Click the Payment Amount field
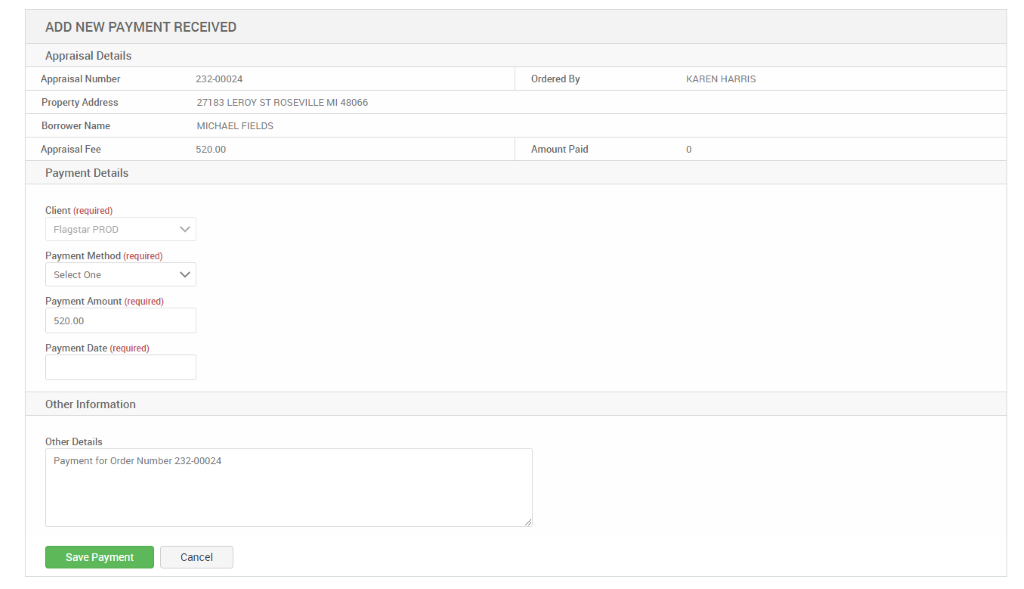This screenshot has height=589, width=1024. (x=120, y=320)
